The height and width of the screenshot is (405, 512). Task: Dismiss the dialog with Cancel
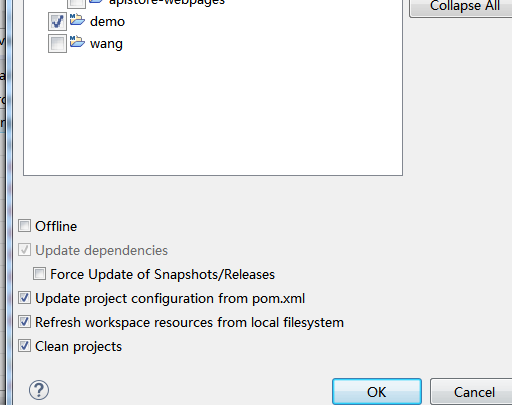point(474,392)
